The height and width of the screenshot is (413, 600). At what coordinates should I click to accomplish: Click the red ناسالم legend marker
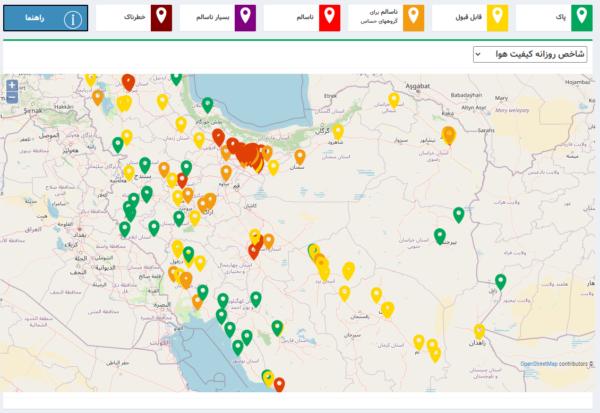click(x=327, y=18)
